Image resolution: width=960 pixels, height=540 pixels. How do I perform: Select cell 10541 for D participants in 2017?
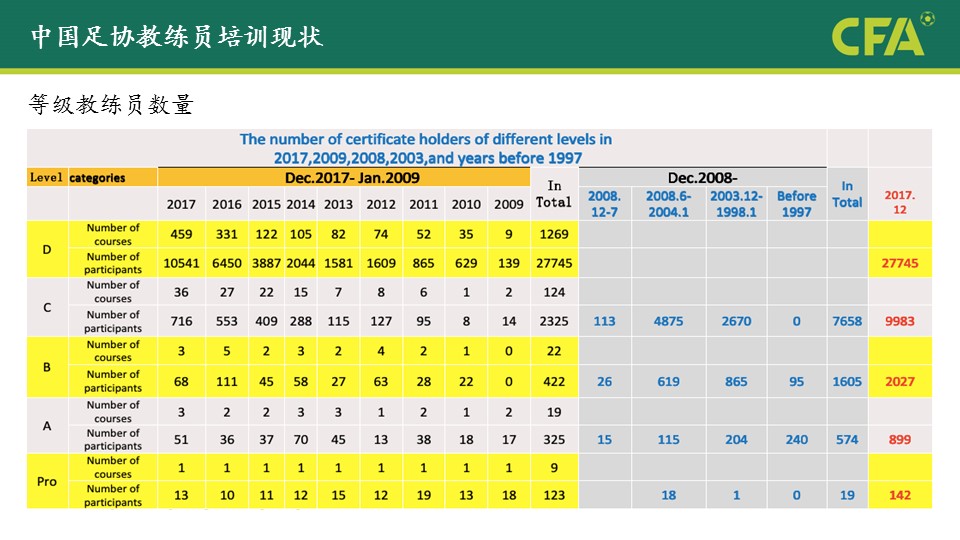(x=181, y=263)
